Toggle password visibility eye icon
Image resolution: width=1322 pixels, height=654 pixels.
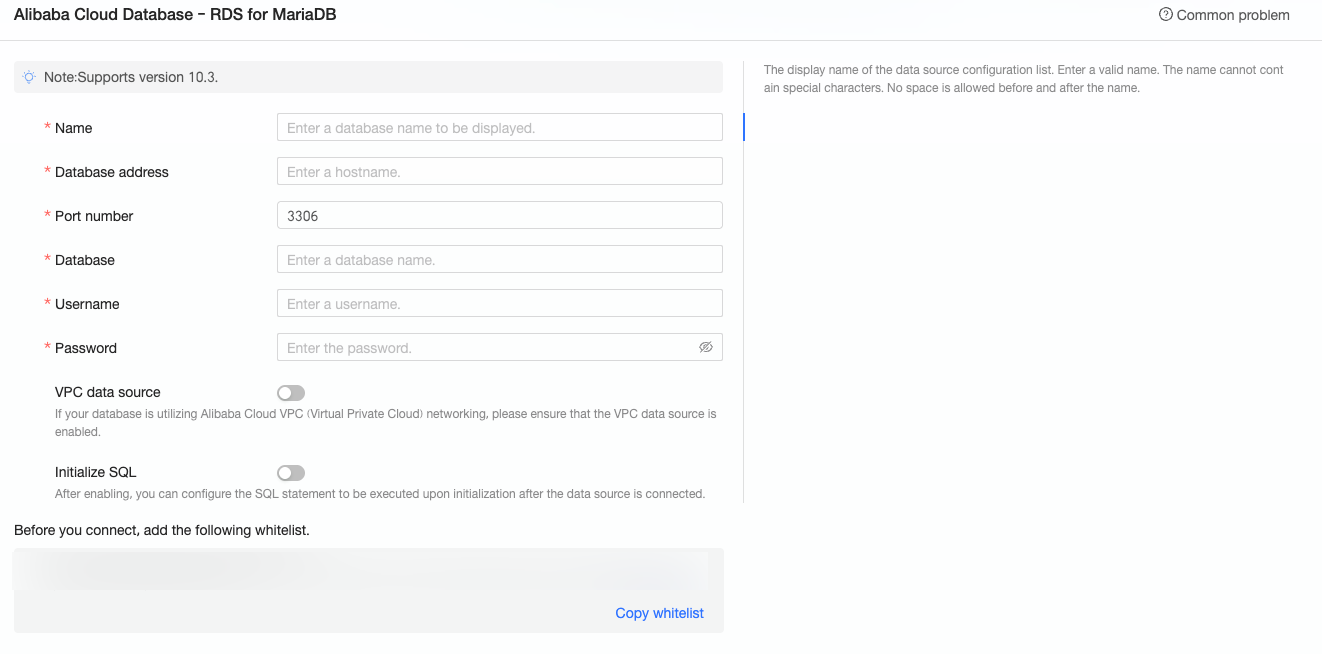(x=706, y=347)
